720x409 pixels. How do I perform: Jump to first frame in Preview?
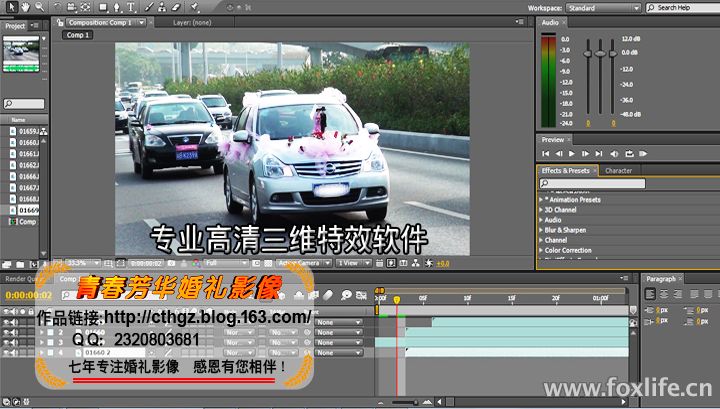546,154
